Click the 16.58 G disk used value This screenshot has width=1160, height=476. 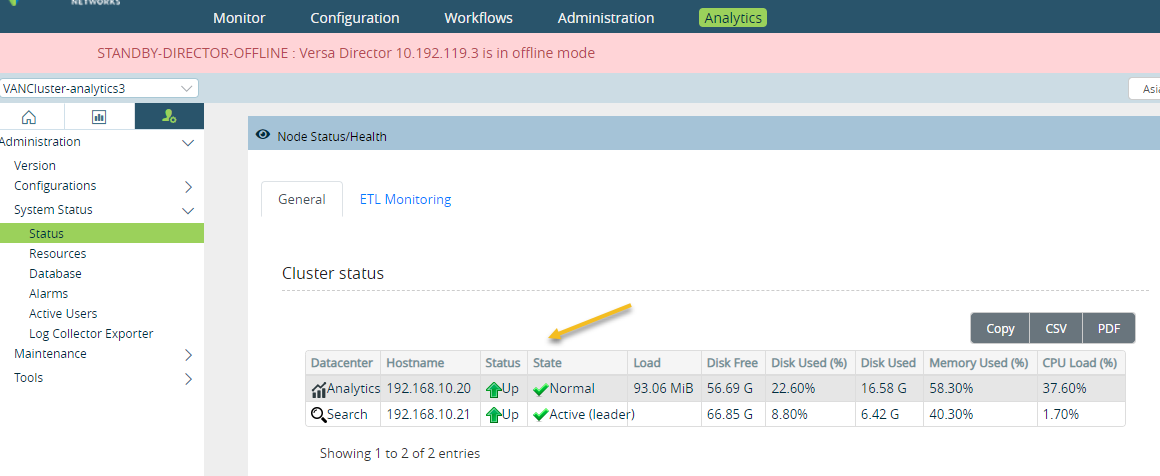point(883,389)
